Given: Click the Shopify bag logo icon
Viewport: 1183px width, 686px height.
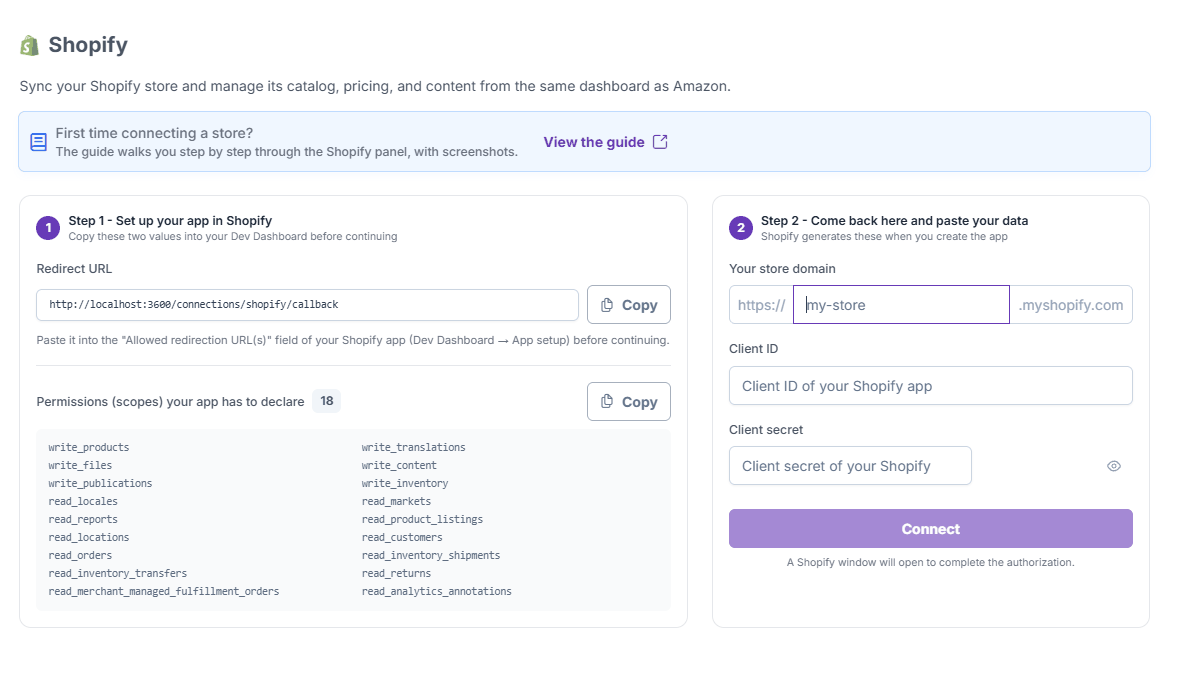Looking at the screenshot, I should (29, 45).
